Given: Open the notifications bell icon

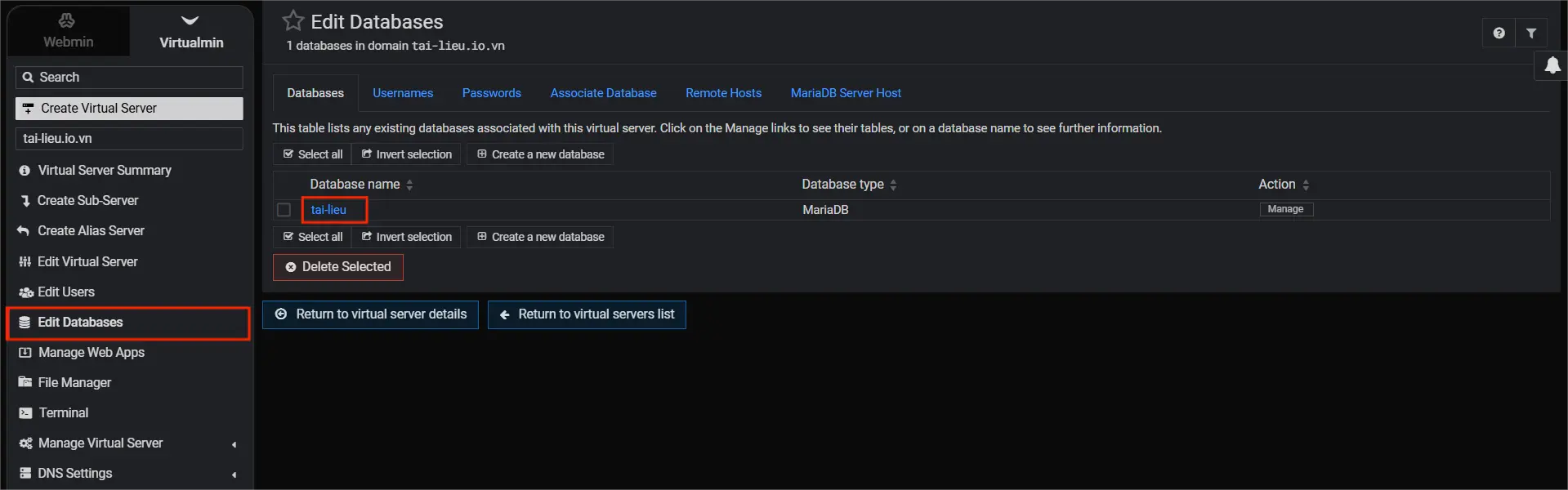Looking at the screenshot, I should 1552,65.
